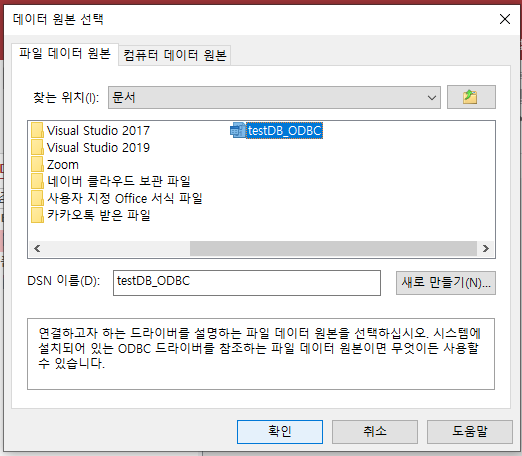The width and height of the screenshot is (522, 456).
Task: Create new DSN with 새로 만들기(N)...
Action: click(446, 283)
